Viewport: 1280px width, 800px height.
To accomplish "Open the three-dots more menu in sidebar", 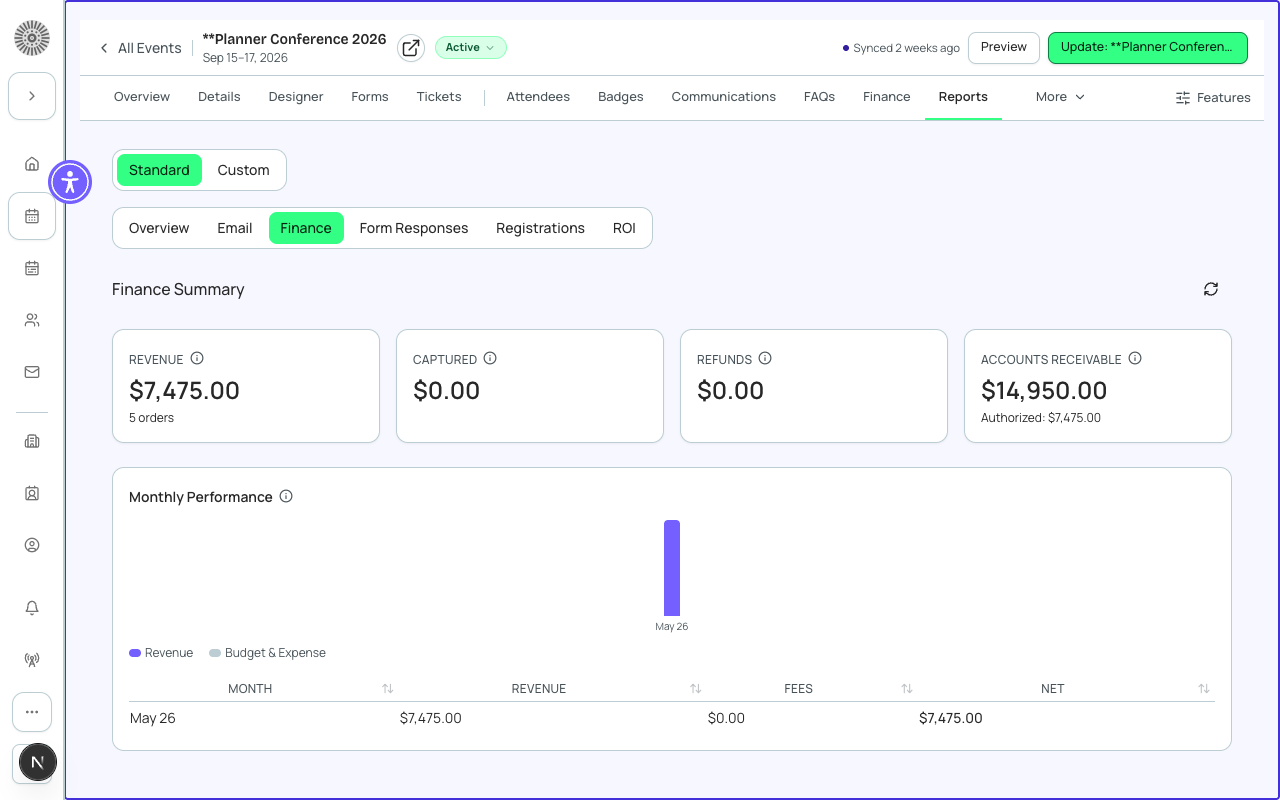I will pyautogui.click(x=32, y=712).
